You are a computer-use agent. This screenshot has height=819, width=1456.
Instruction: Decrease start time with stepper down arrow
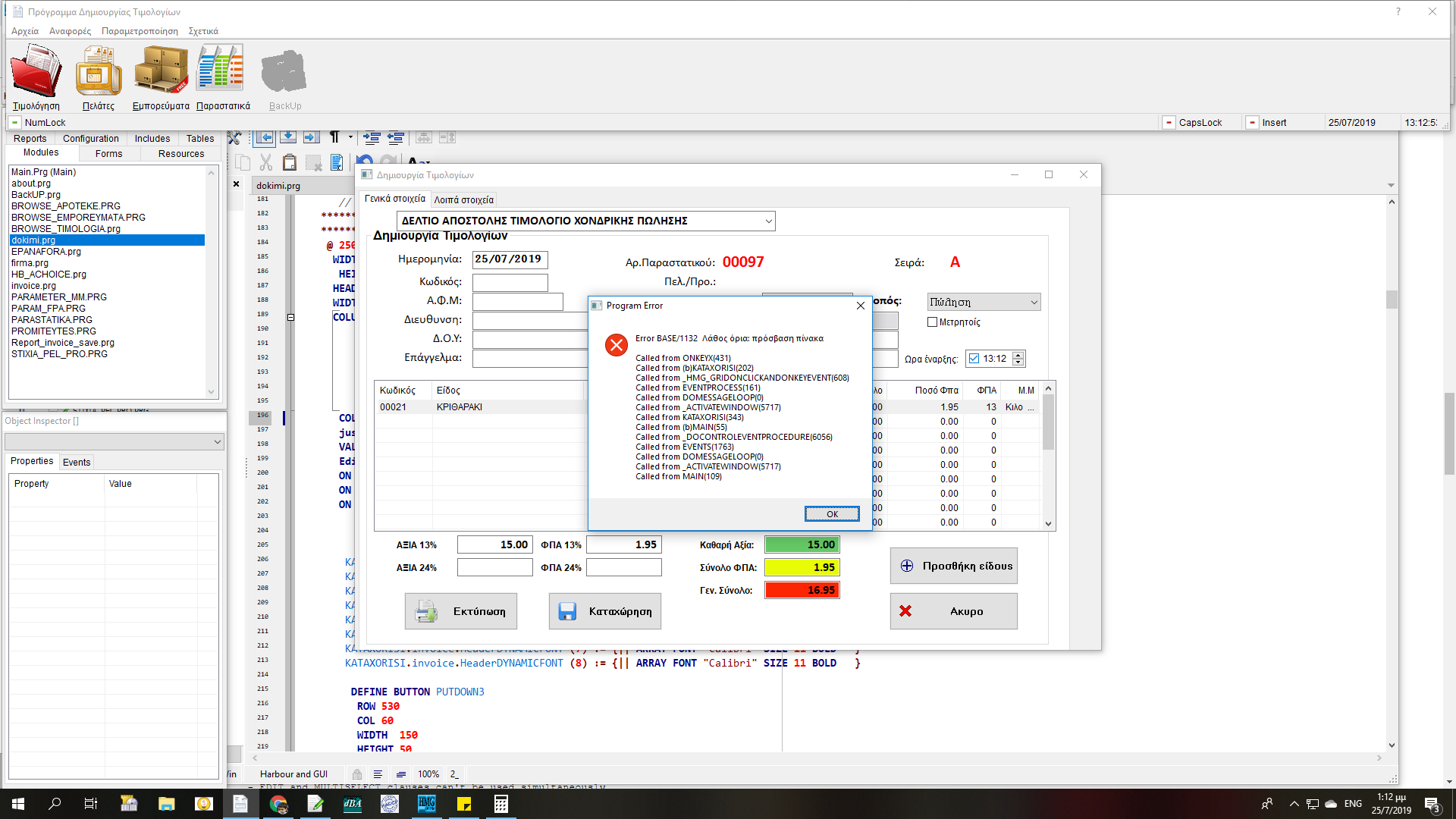tap(1018, 362)
